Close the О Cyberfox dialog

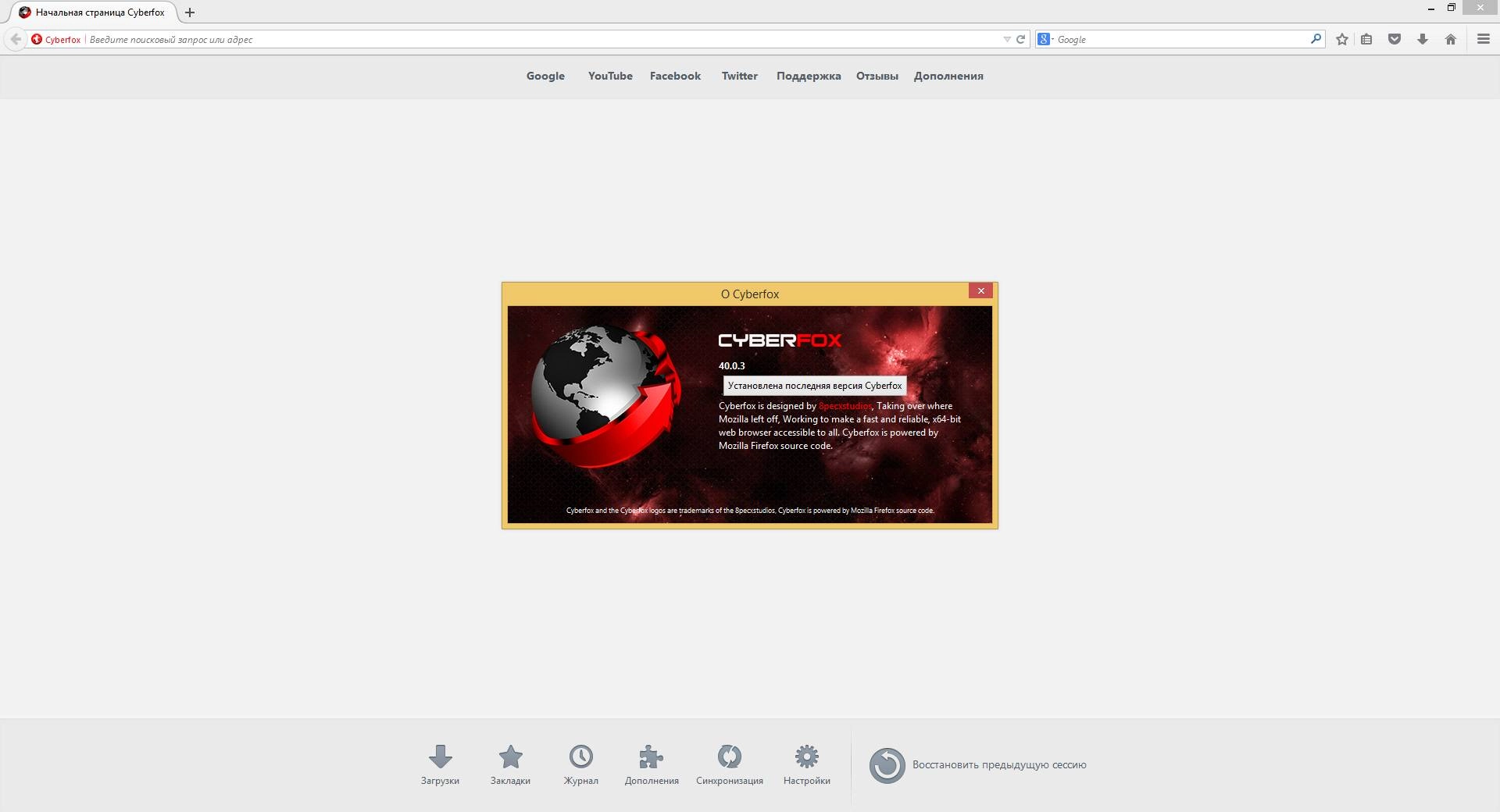point(980,290)
